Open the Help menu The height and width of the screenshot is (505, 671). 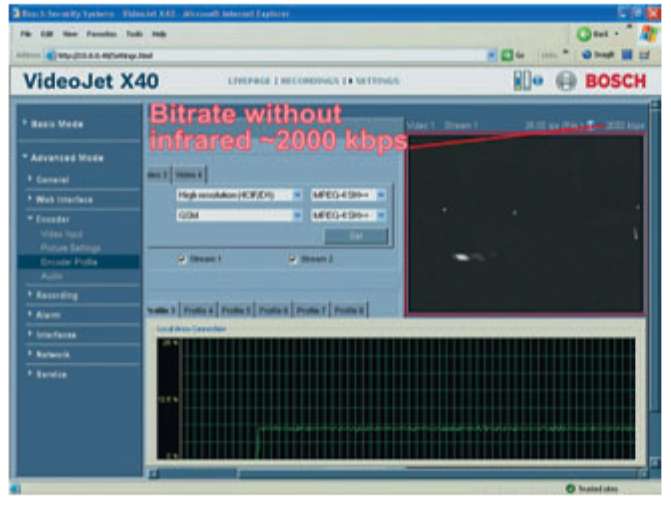(x=159, y=34)
